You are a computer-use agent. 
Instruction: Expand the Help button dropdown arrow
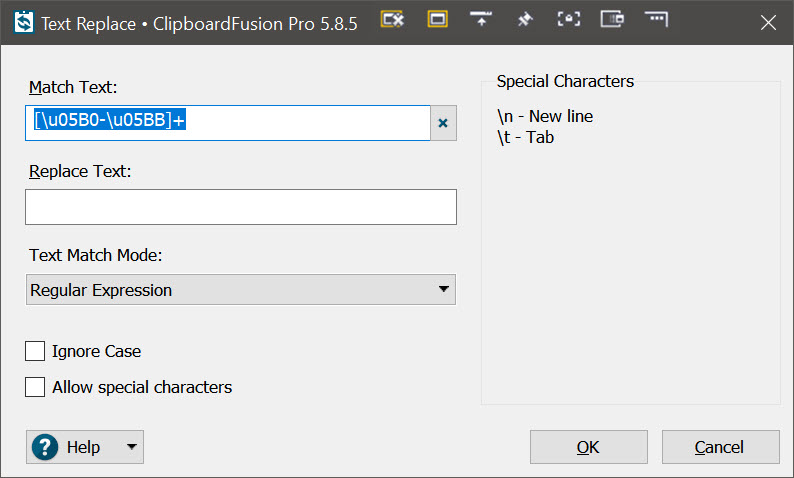(131, 447)
